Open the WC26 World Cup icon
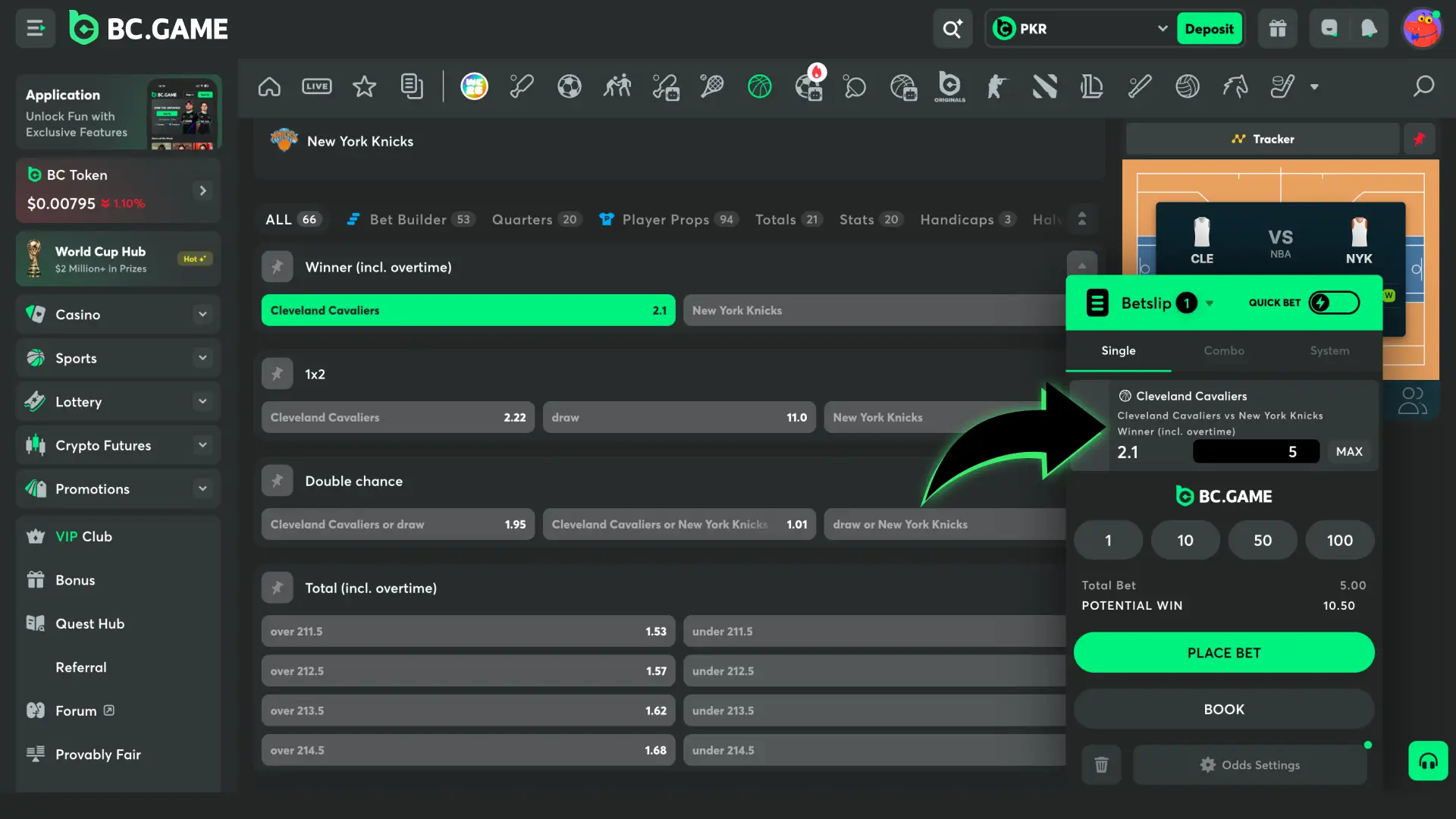Image resolution: width=1456 pixels, height=819 pixels. [475, 86]
